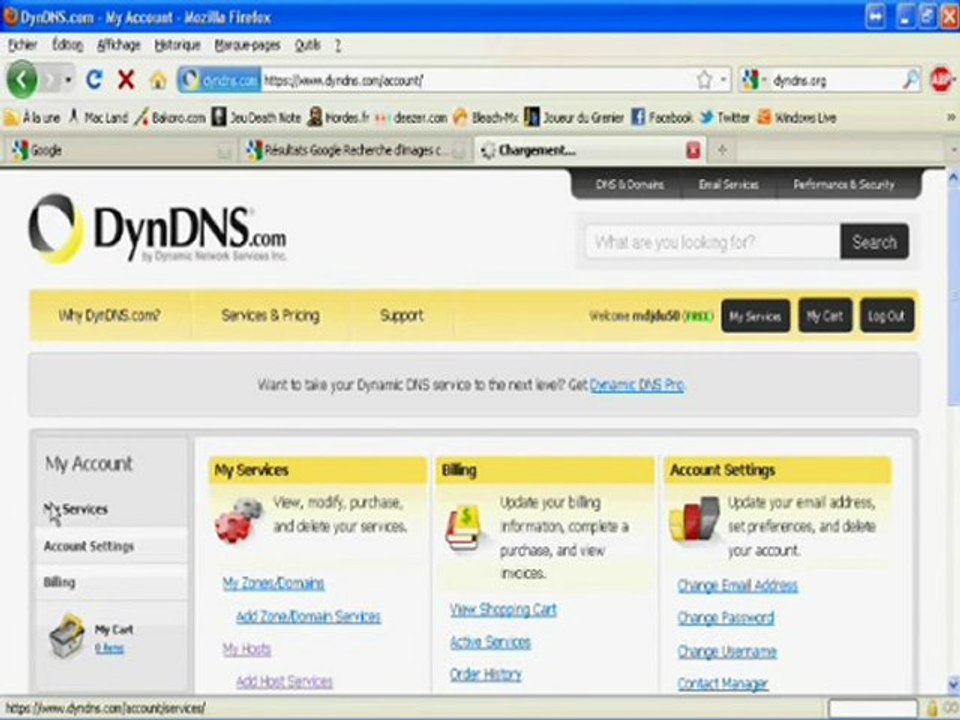Select Account Settings in the sidebar
The width and height of the screenshot is (960, 720).
89,546
